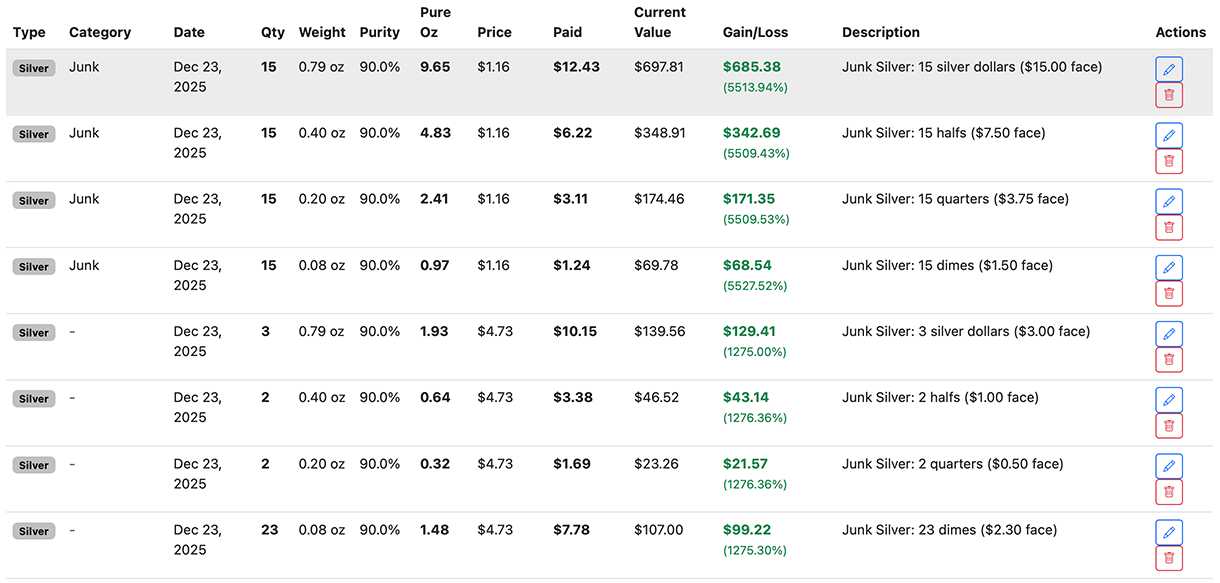The image size is (1220, 583).
Task: Sort by the Date column header
Action: click(189, 32)
